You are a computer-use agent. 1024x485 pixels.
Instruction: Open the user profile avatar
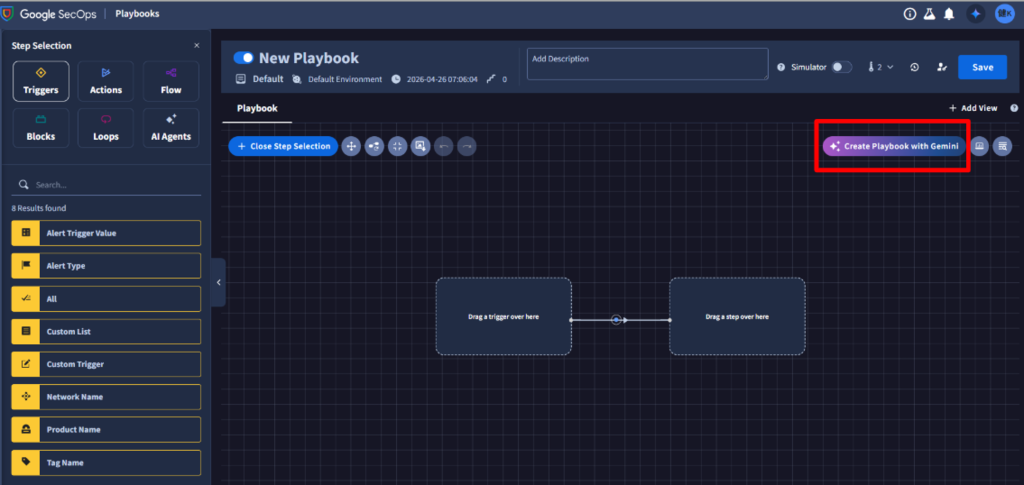(1004, 14)
